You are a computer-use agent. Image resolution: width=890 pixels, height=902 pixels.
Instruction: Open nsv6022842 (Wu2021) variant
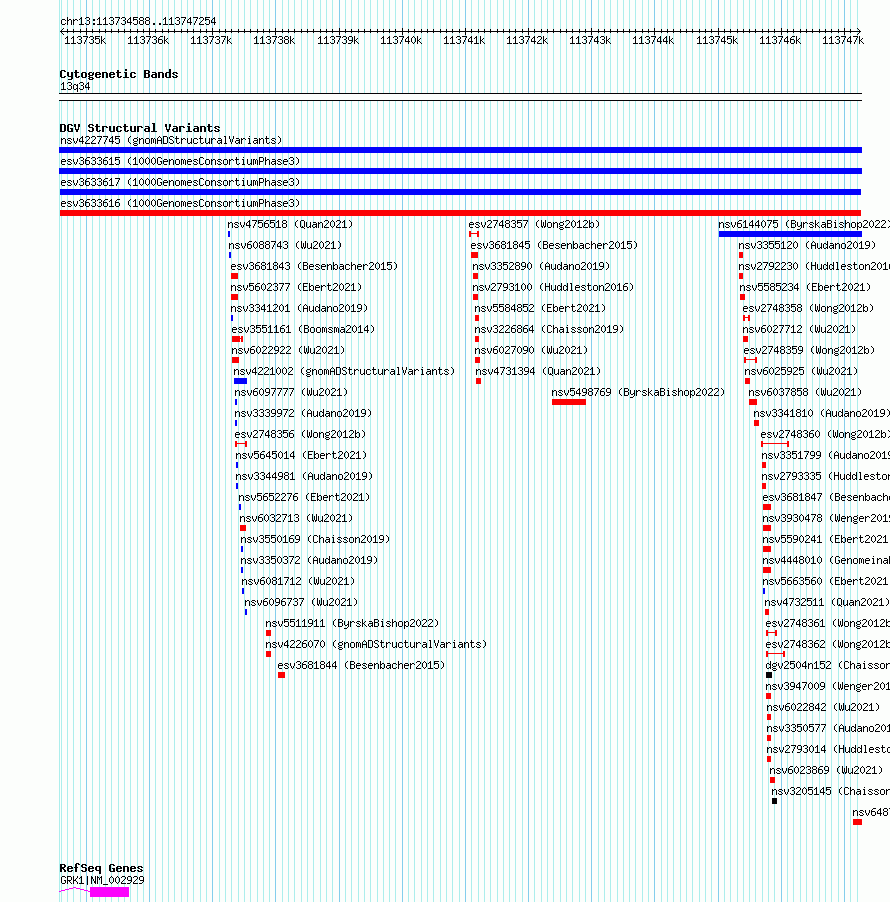(823, 707)
